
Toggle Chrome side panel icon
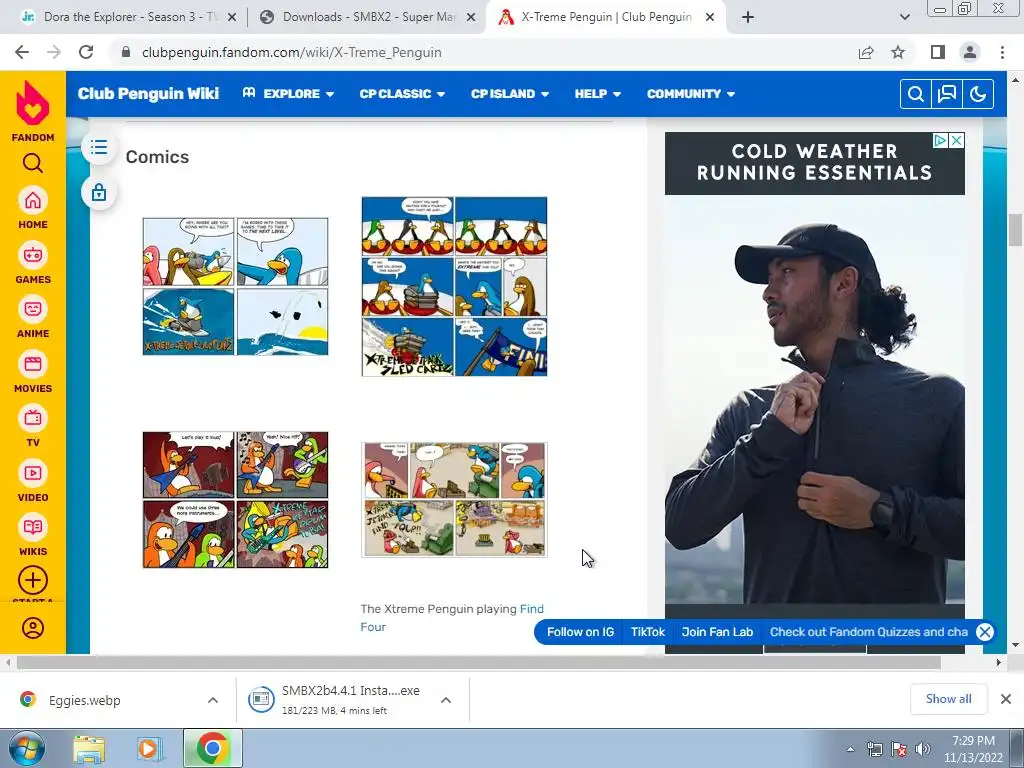click(938, 52)
